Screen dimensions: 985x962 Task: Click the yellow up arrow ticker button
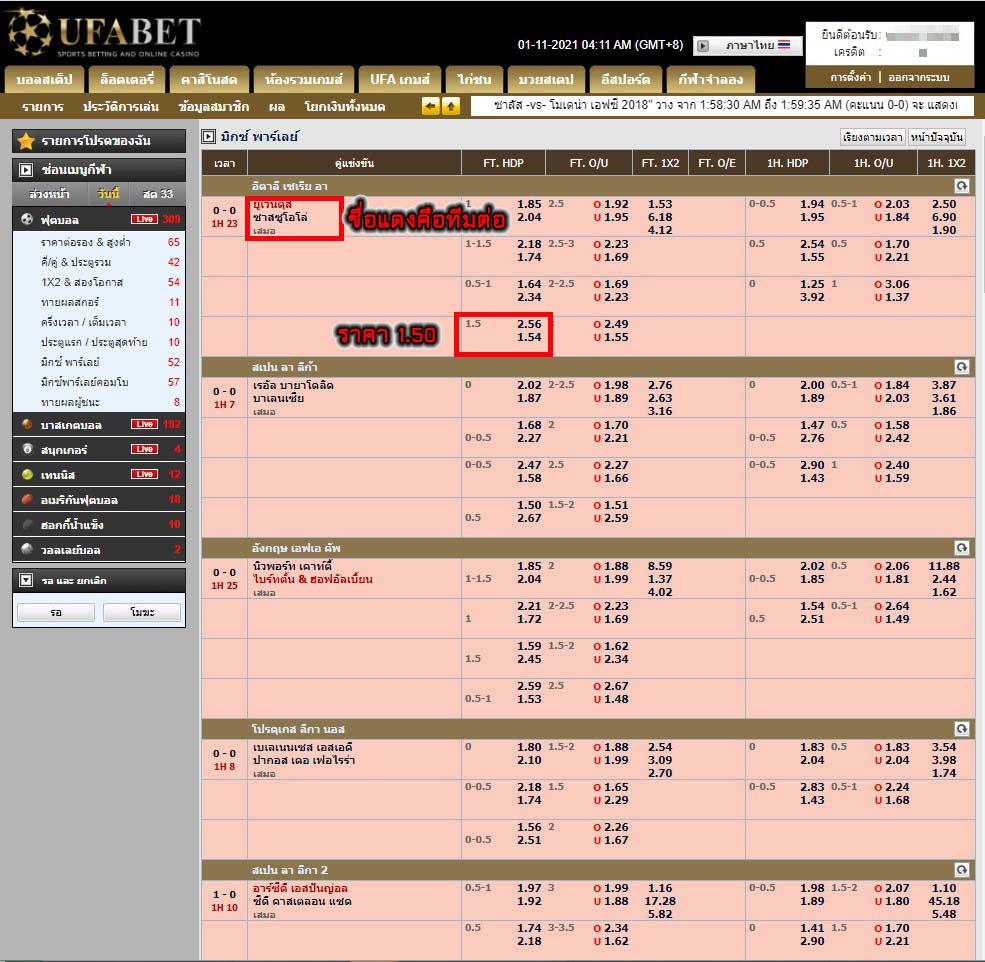tap(451, 106)
